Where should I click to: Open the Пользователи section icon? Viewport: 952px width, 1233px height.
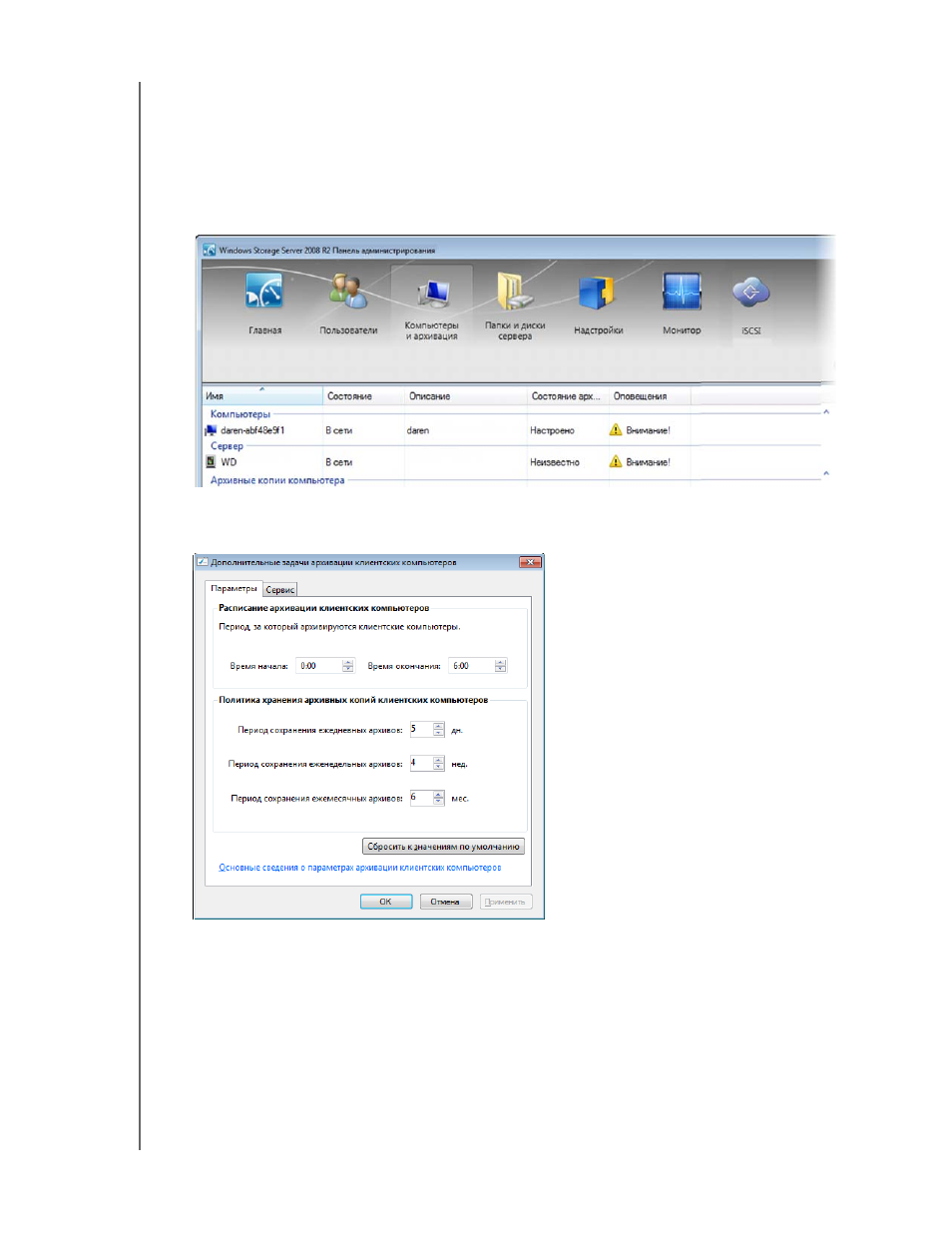point(348,292)
